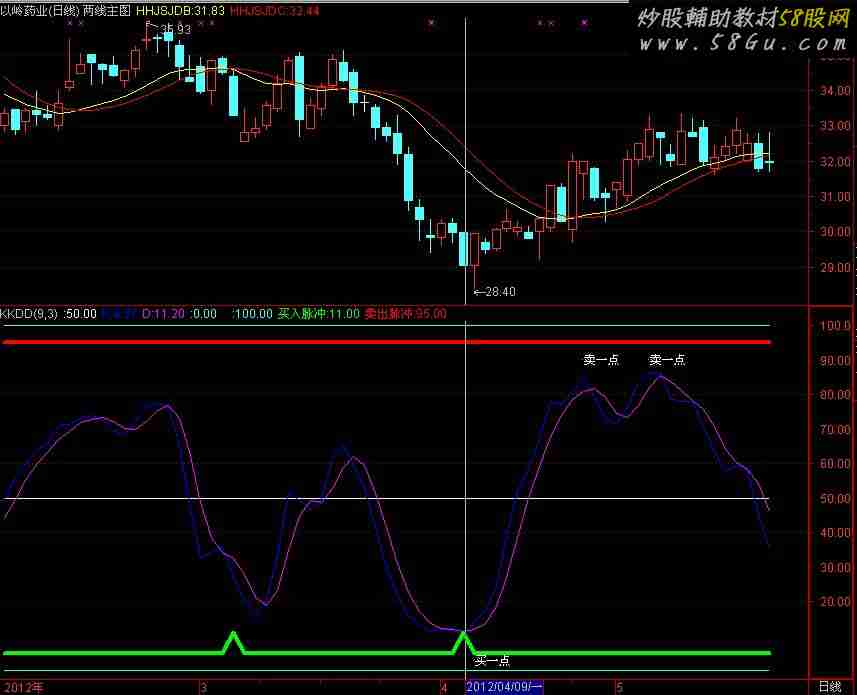Image resolution: width=857 pixels, height=695 pixels.
Task: Click the 35.93 high price annotation
Action: pyautogui.click(x=175, y=30)
